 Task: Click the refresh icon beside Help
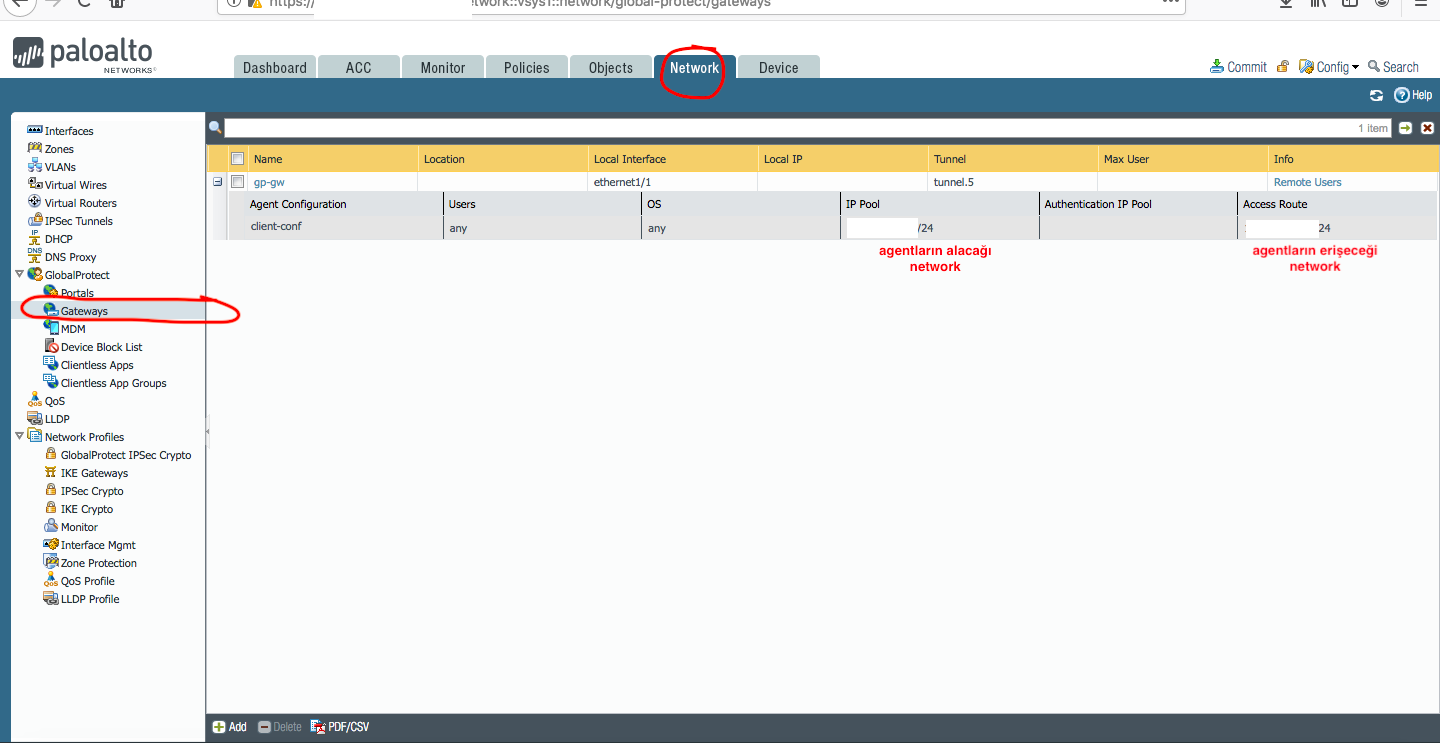(x=1376, y=95)
